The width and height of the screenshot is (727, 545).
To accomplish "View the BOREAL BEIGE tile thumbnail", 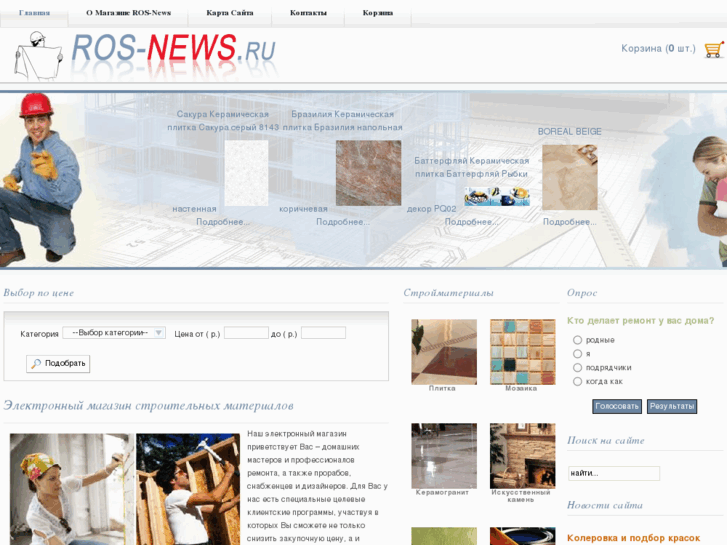I will point(570,177).
